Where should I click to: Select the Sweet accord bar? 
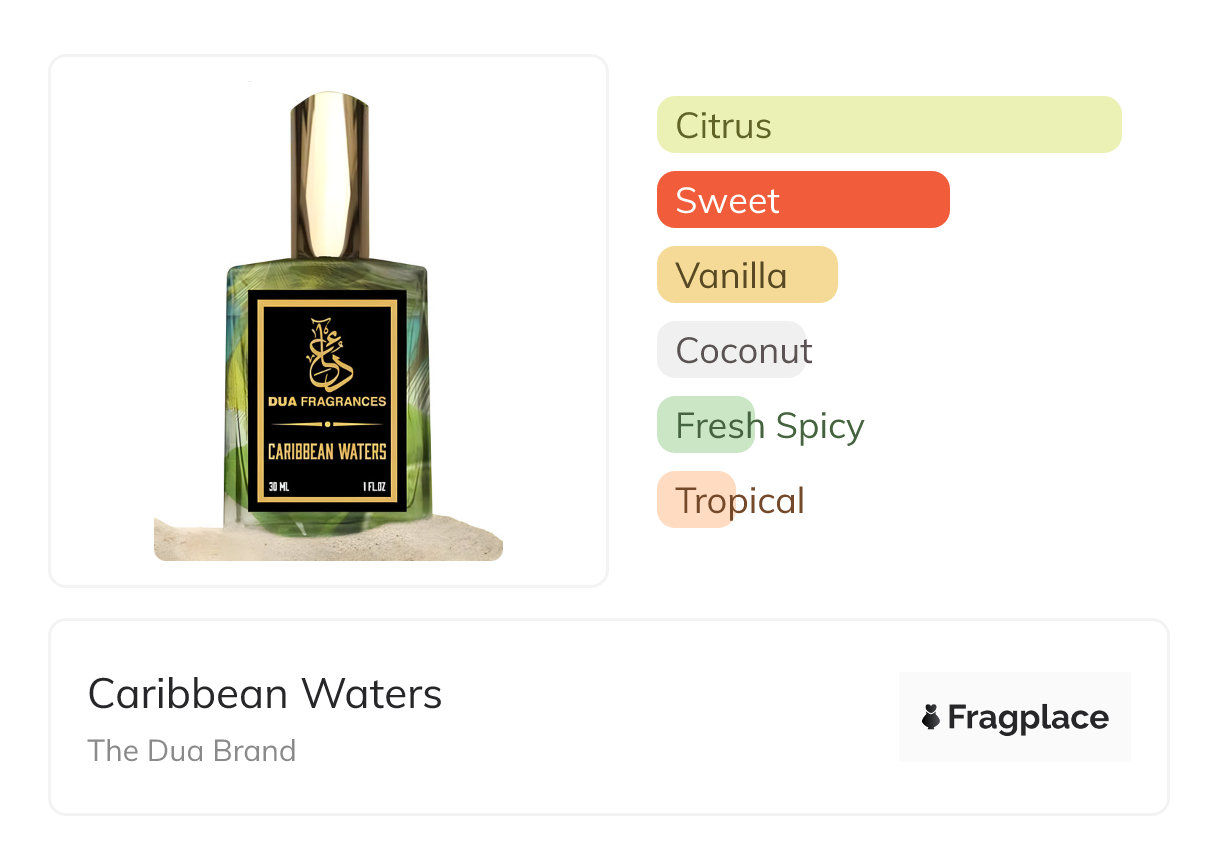click(x=803, y=200)
